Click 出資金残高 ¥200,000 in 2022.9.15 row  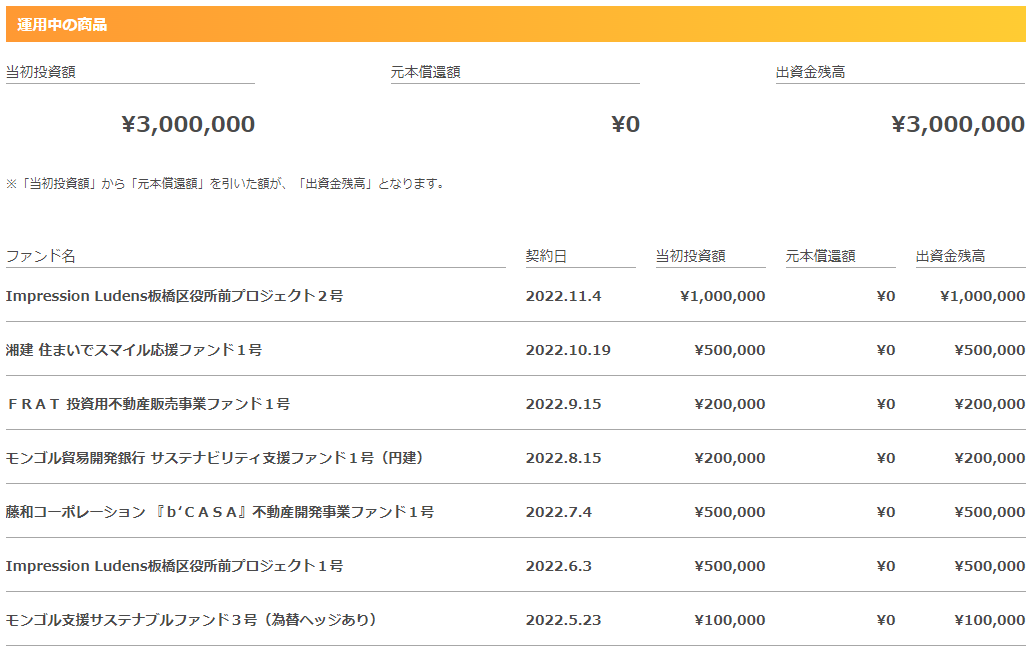(990, 404)
